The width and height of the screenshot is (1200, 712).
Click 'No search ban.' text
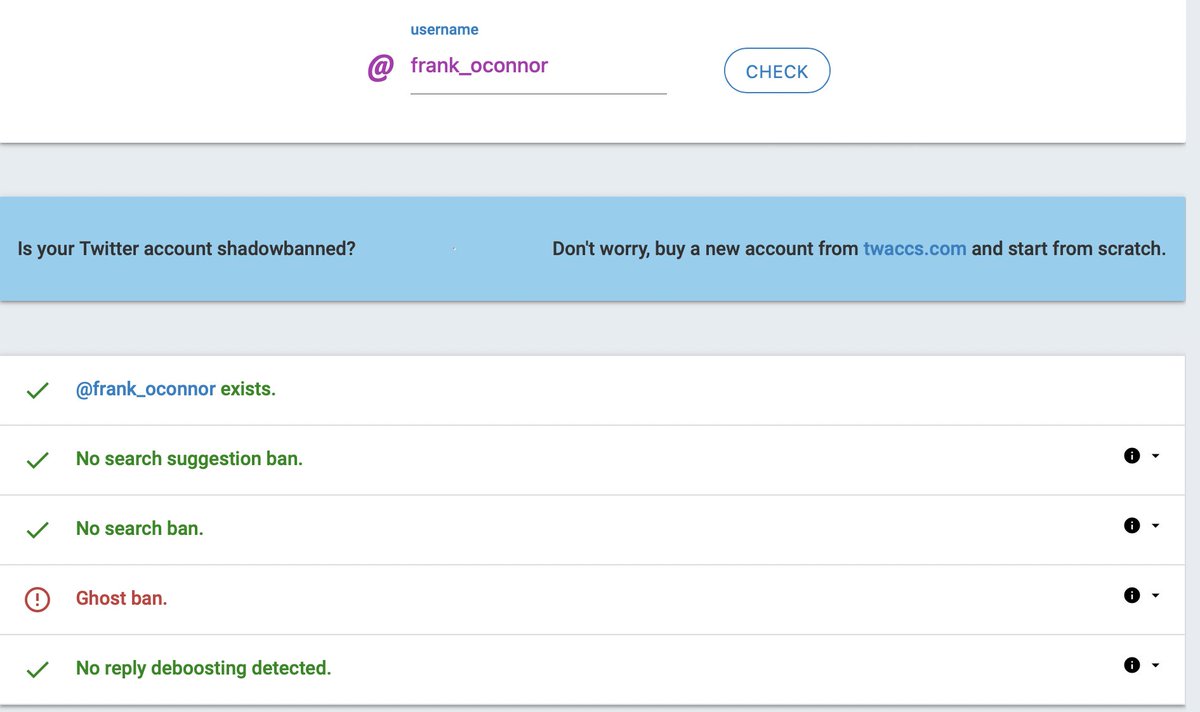[x=140, y=528]
